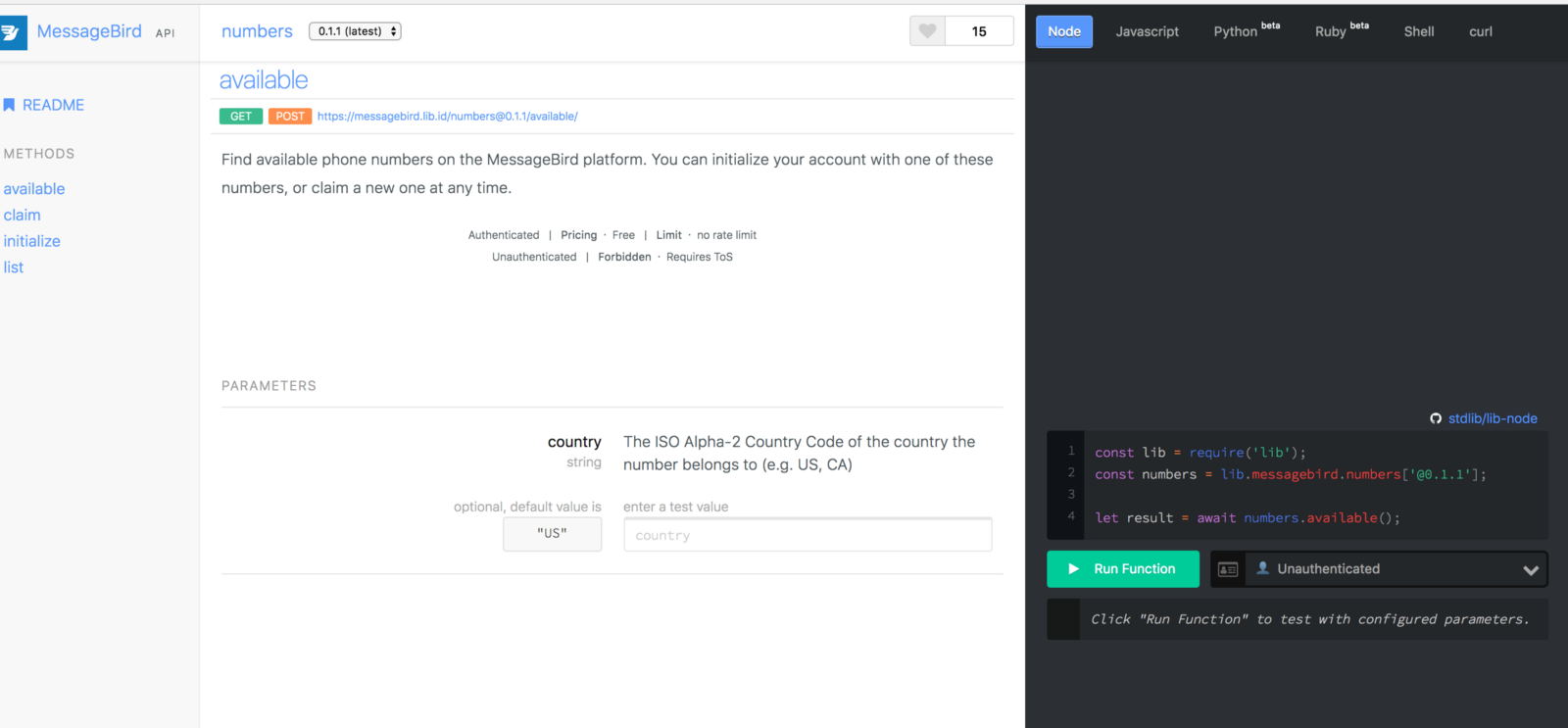Open the initialize method link
Viewport: 1568px width, 728px height.
(31, 241)
